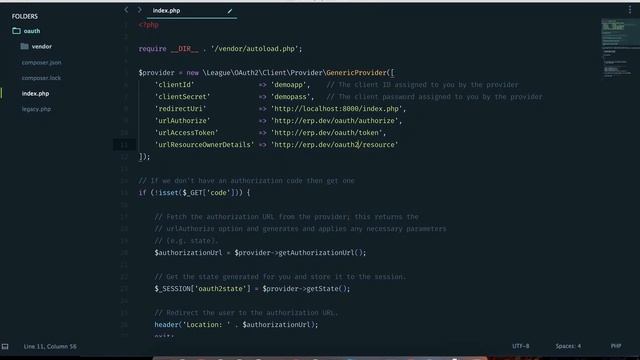Click the erp.dev/oauth/authorize URL string
The height and width of the screenshot is (360, 640).
pyautogui.click(x=335, y=121)
